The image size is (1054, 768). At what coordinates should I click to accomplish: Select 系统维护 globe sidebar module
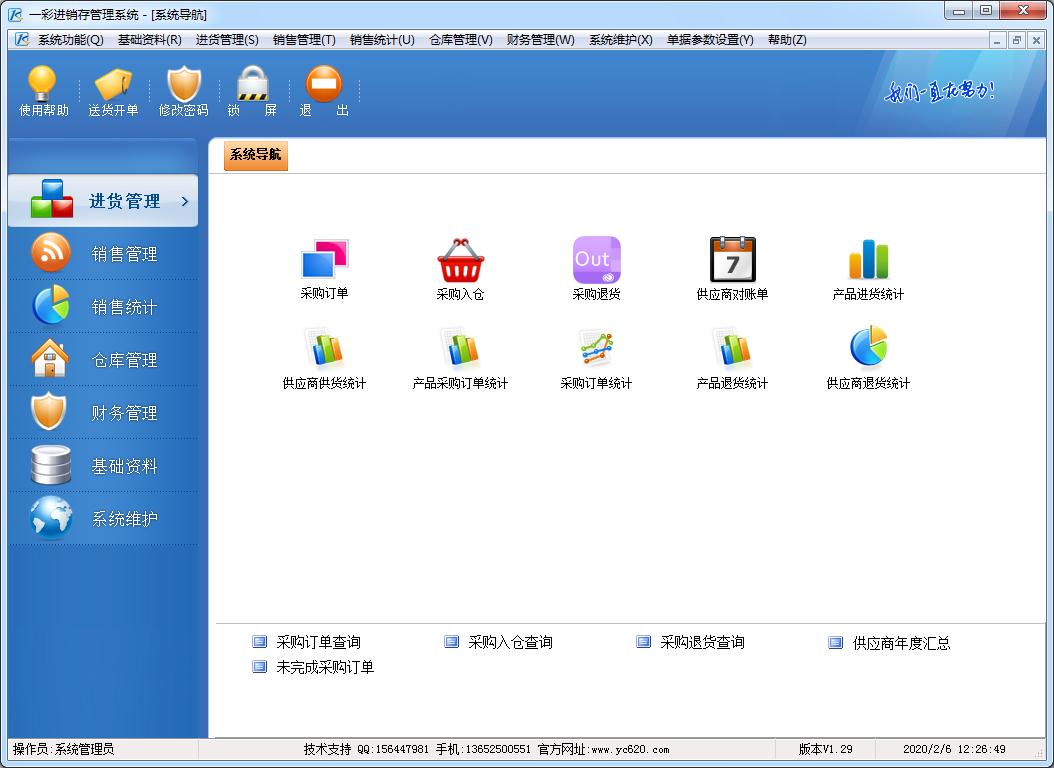103,518
